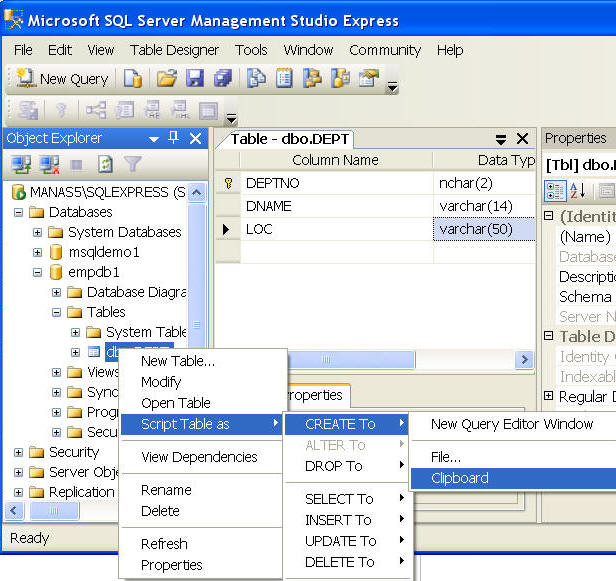Expand the System Databases node
Screen dimensions: 616x581
[37, 232]
